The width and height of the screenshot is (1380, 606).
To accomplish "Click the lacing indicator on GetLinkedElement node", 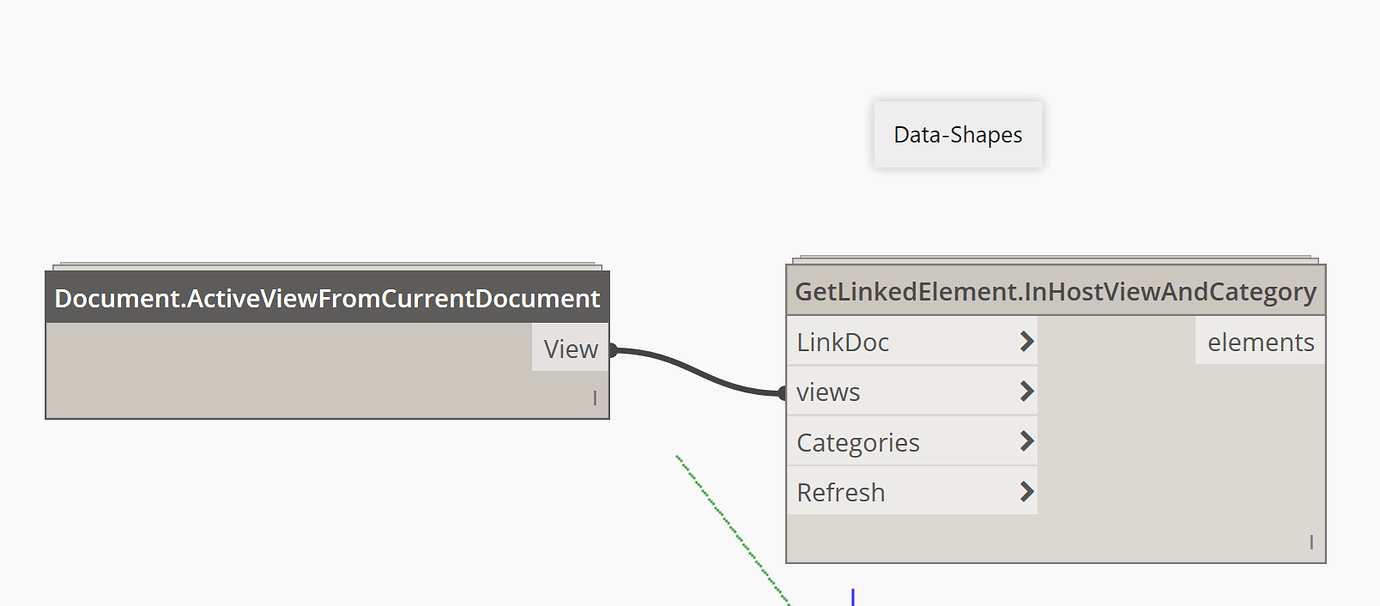I will [1310, 541].
